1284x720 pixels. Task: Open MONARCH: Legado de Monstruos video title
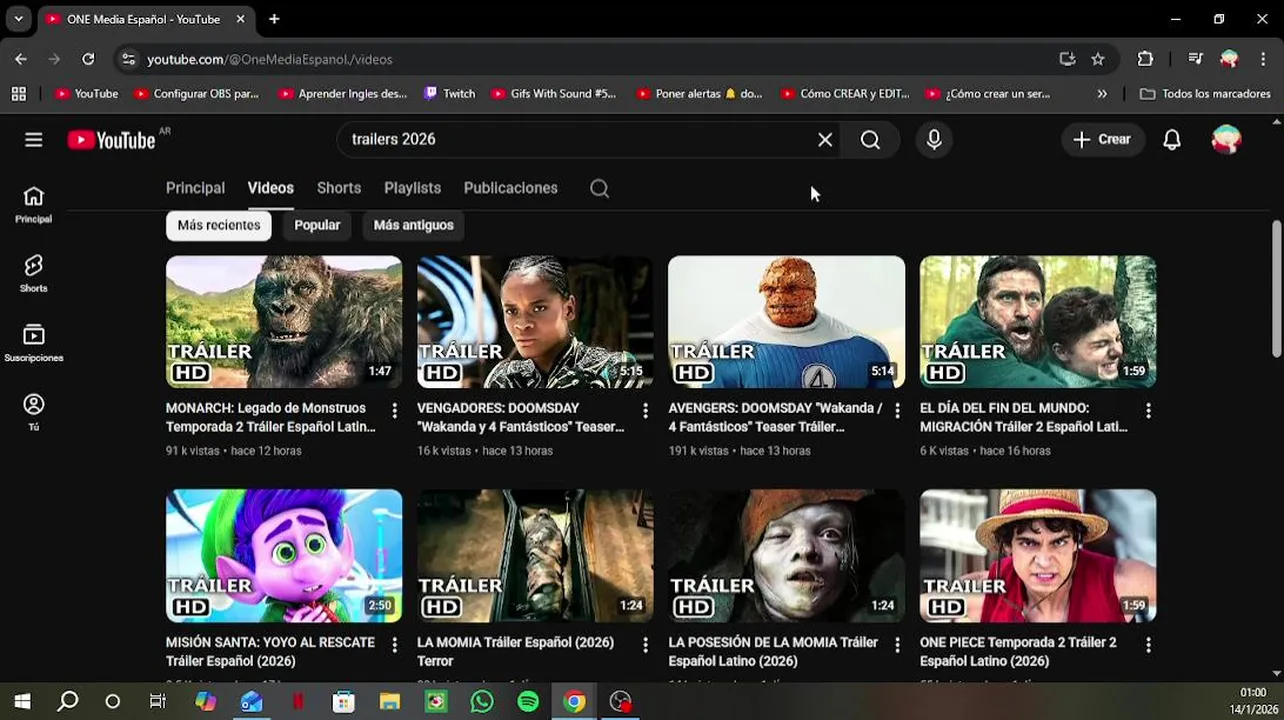point(271,417)
